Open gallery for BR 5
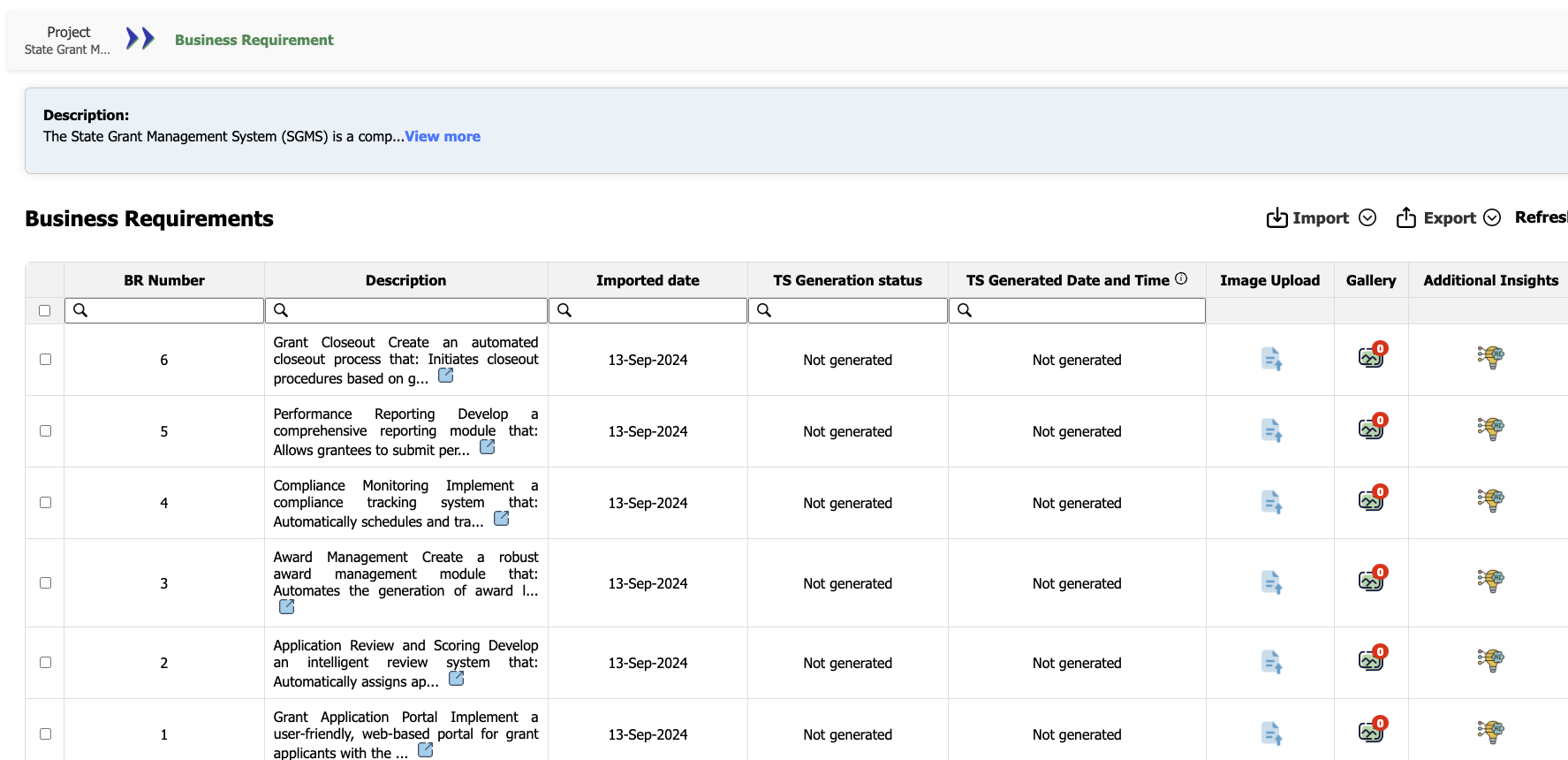 (x=1371, y=429)
